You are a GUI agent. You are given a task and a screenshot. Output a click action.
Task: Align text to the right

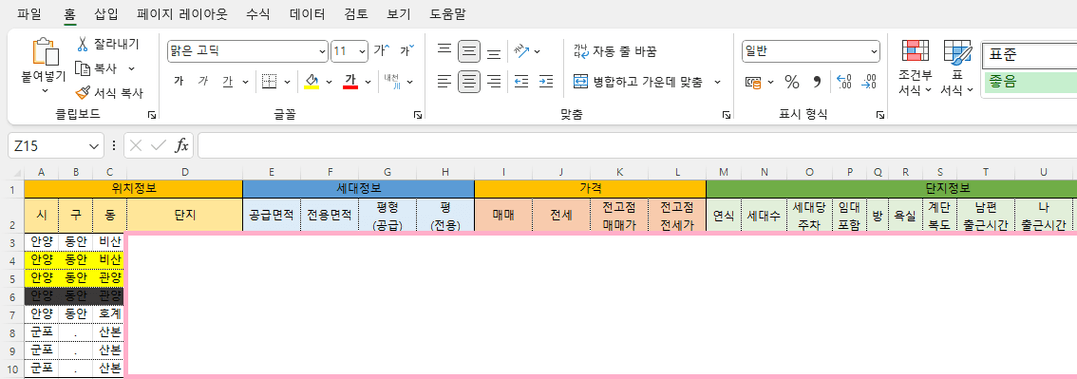click(494, 82)
